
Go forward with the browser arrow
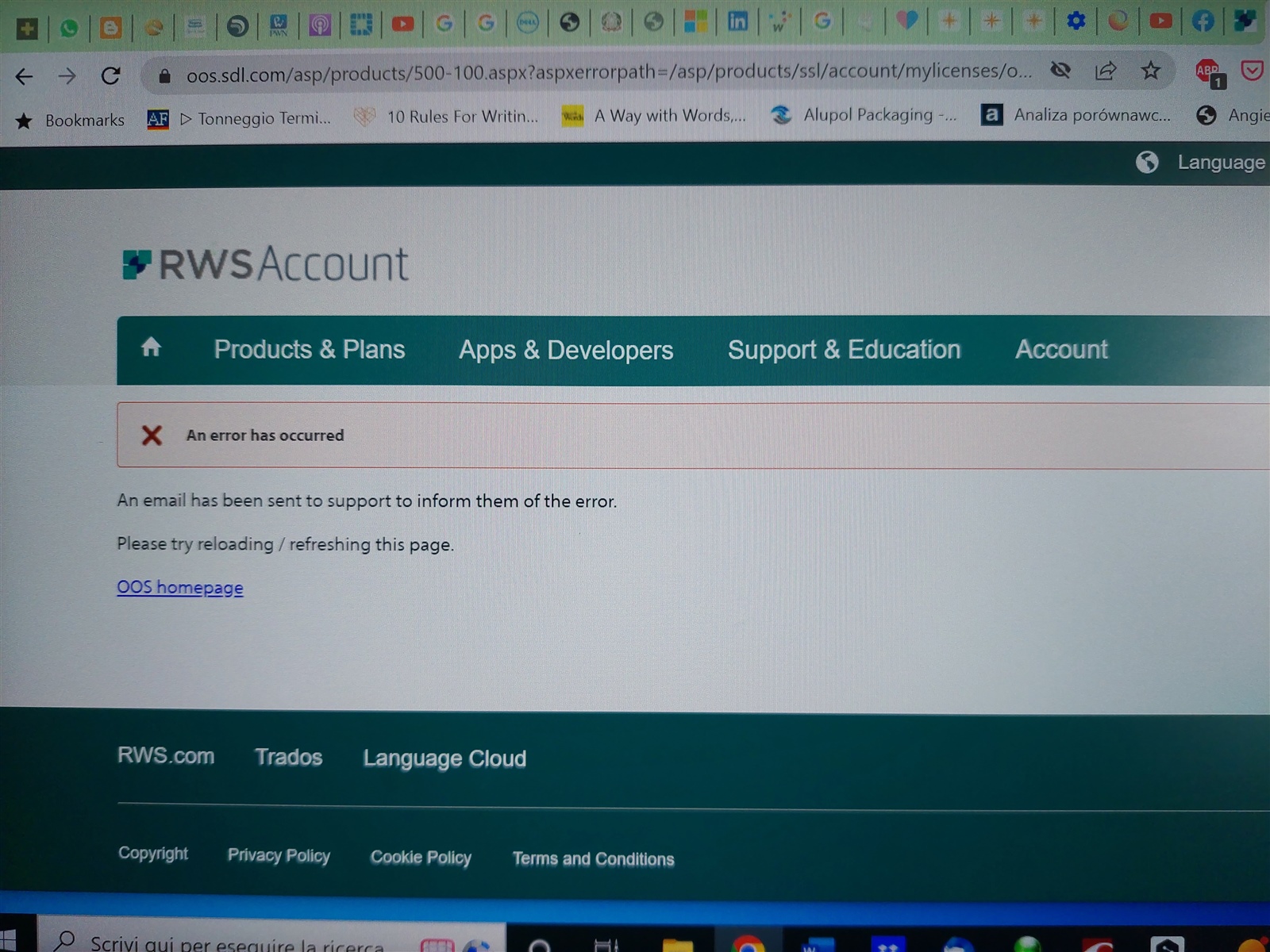coord(67,76)
